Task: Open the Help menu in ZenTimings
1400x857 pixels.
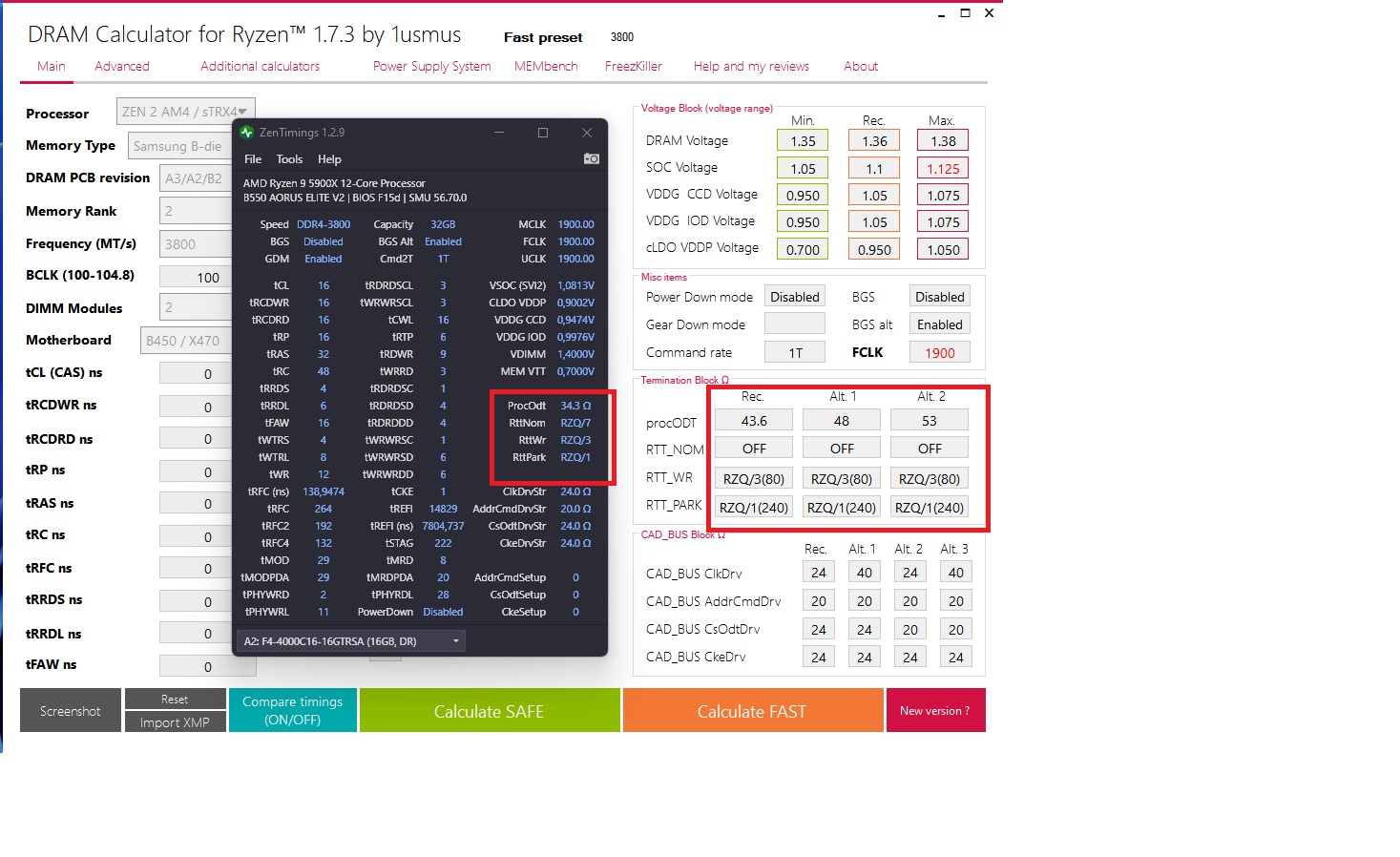Action: (329, 159)
